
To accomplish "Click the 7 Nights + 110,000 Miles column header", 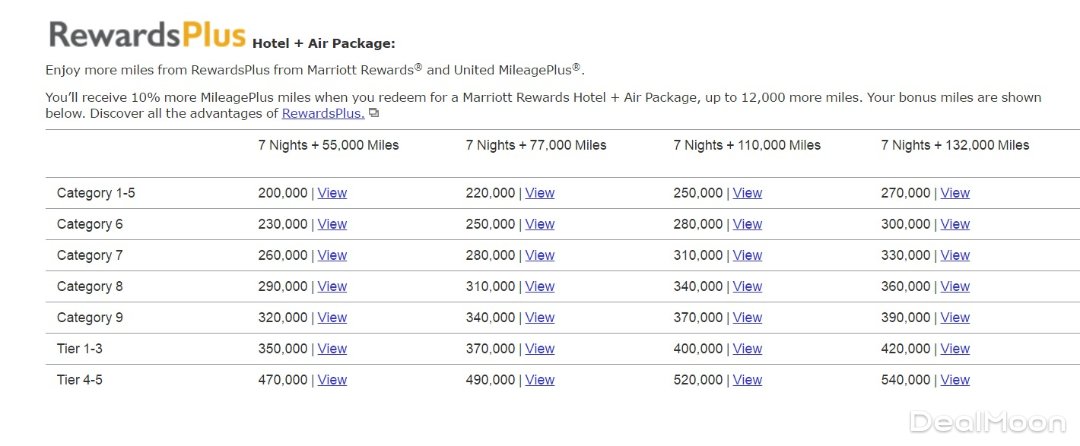I will coord(746,145).
